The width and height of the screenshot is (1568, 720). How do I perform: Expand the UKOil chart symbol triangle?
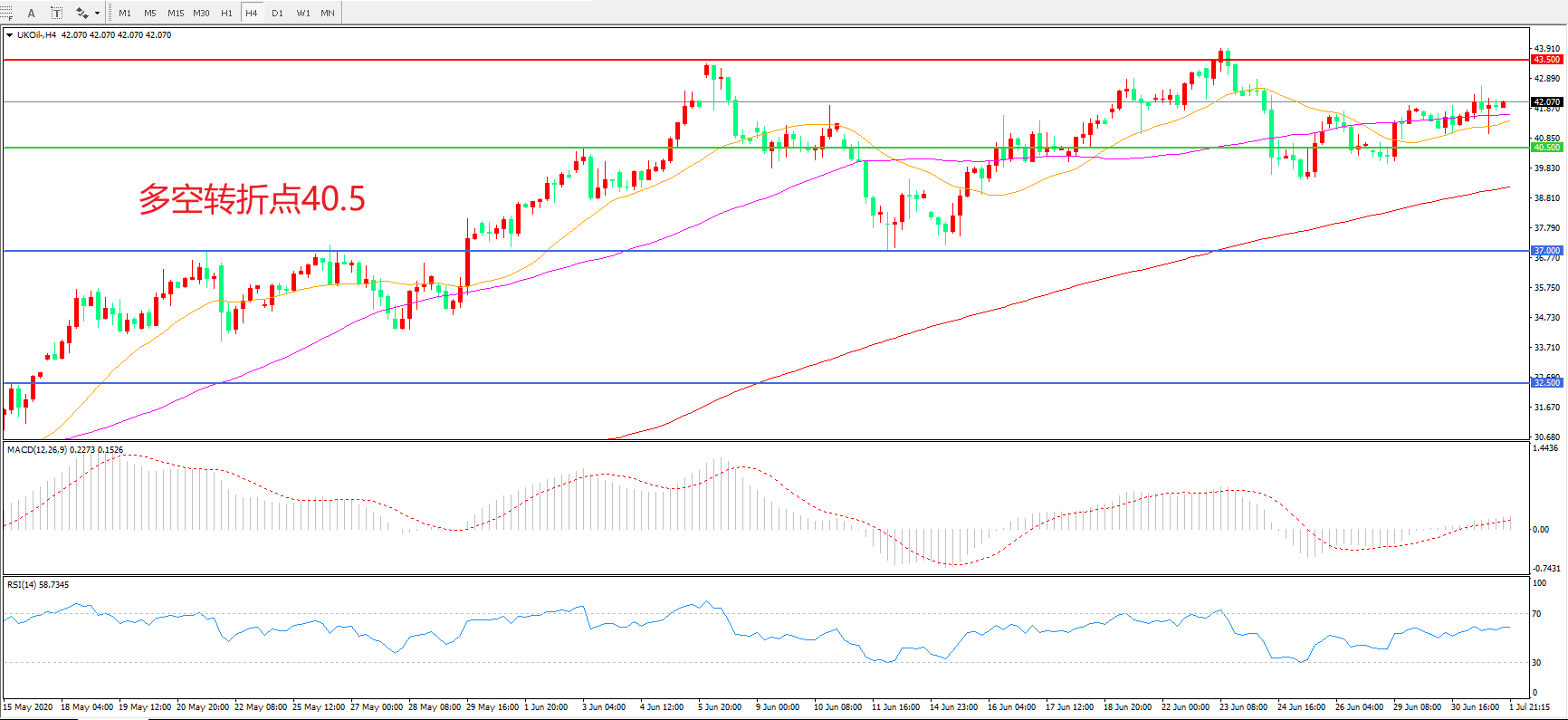tap(9, 35)
